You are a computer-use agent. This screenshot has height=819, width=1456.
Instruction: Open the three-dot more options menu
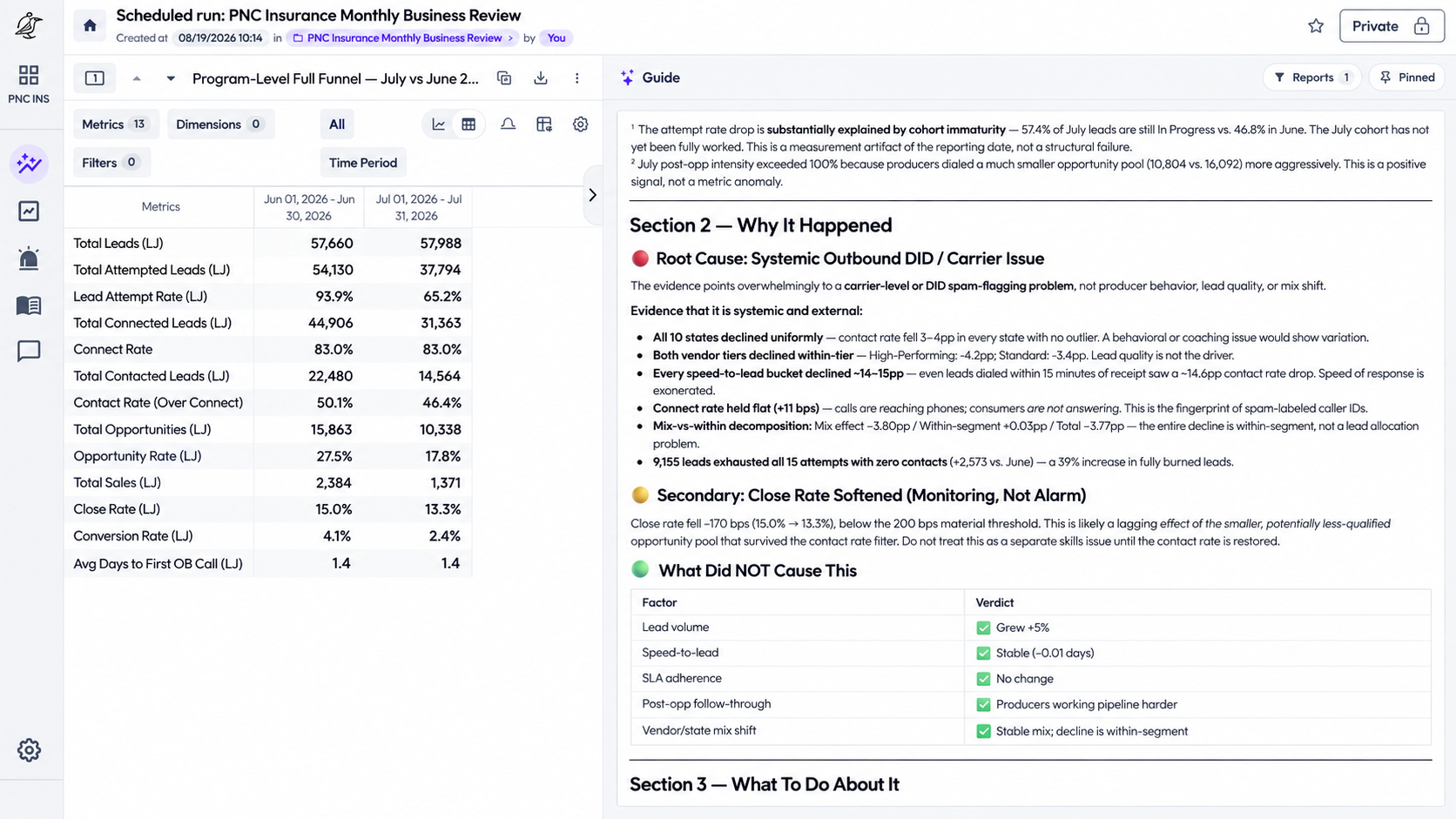[576, 78]
